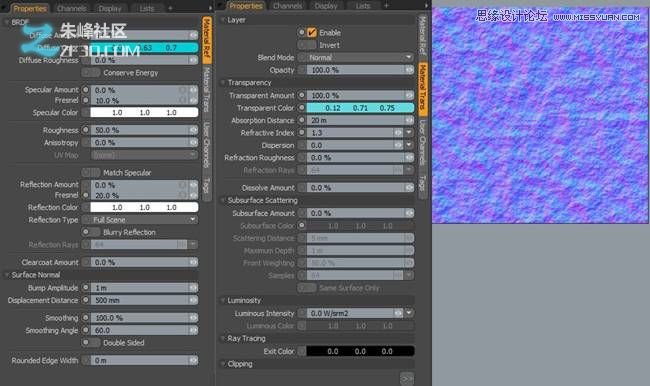Uncheck the Layer Enable checkbox
Viewport: 650px width, 386px height.
pyautogui.click(x=312, y=32)
